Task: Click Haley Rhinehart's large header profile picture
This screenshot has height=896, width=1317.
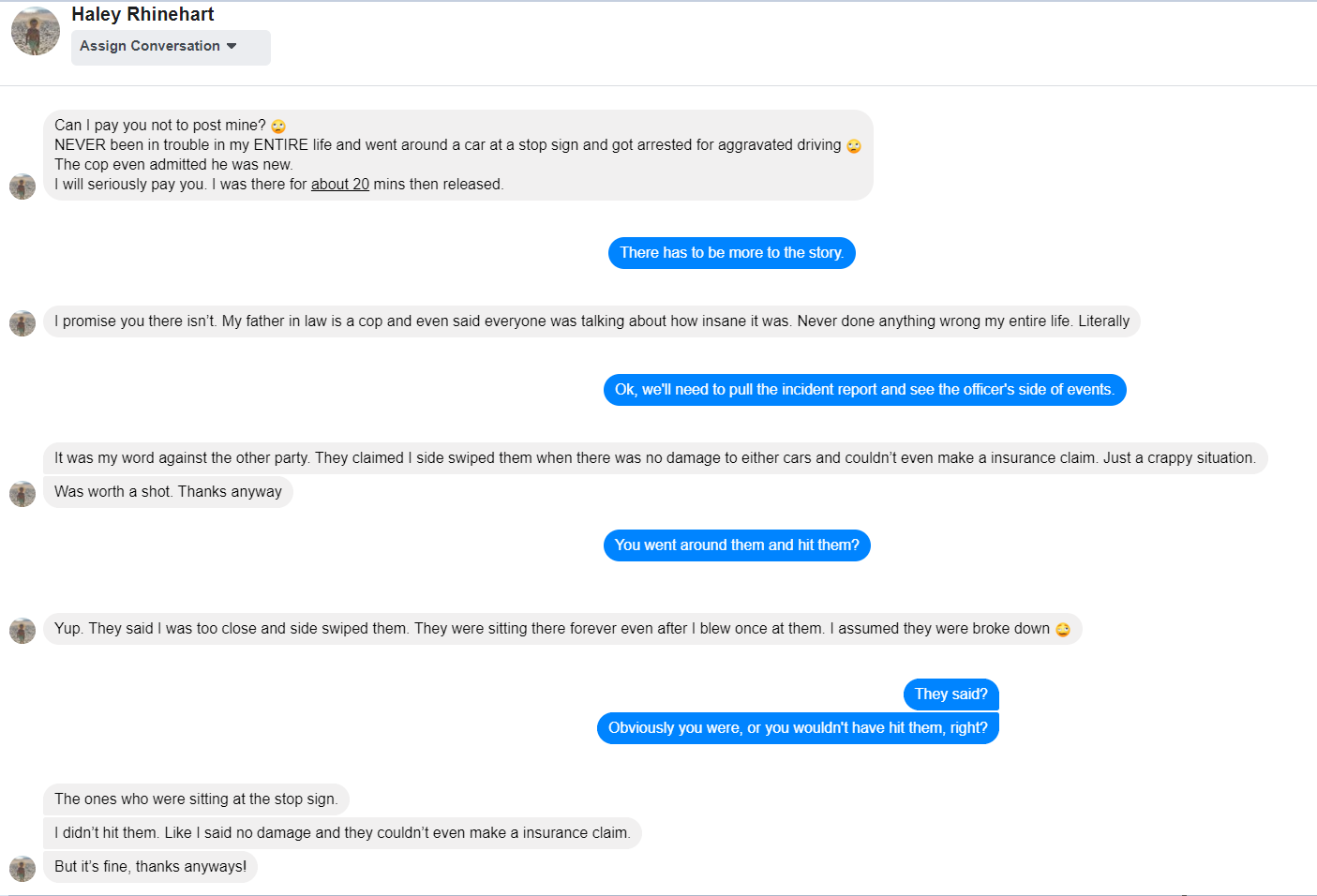Action: [36, 31]
